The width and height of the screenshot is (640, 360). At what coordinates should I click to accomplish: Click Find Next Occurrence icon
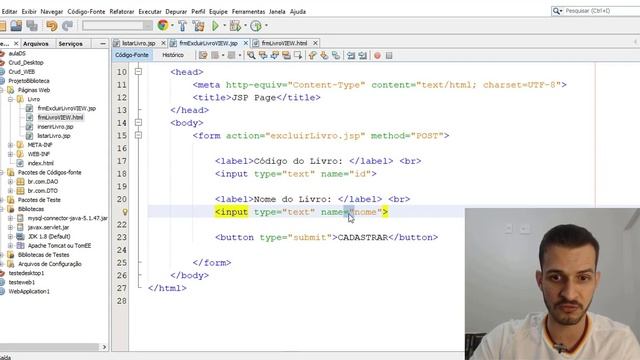click(275, 56)
